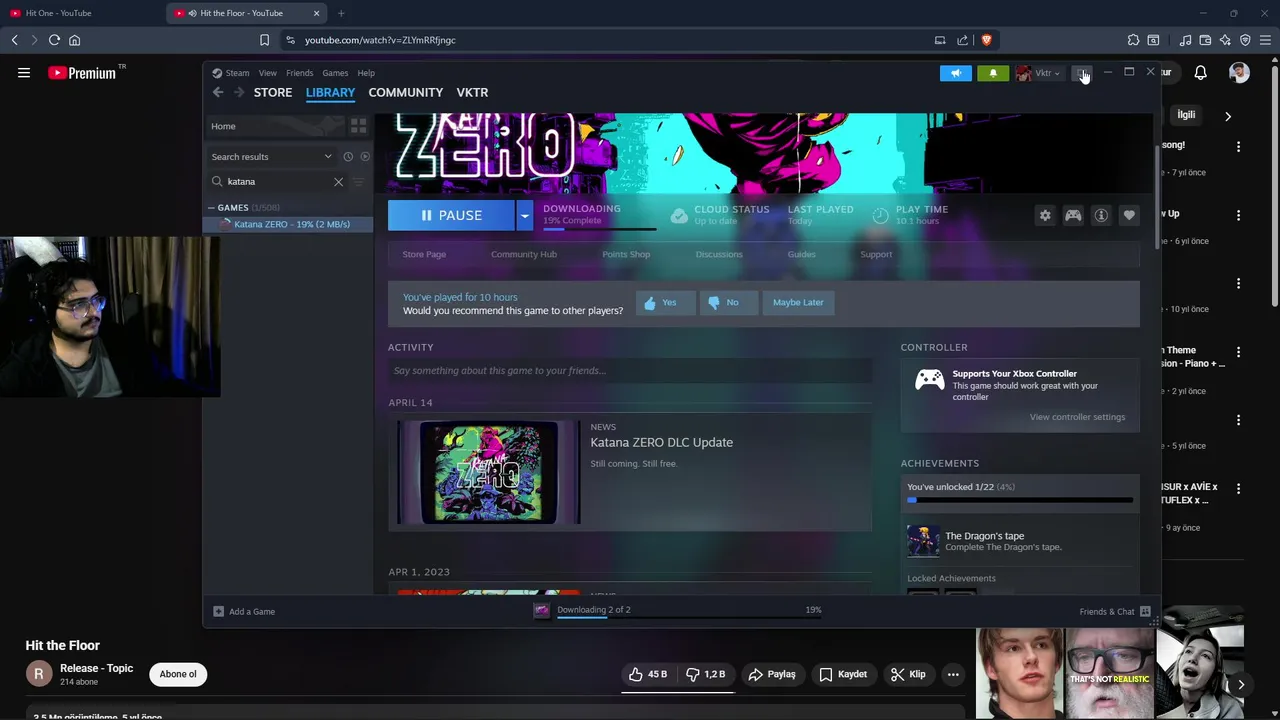
Task: Open controller layout icon beside gear
Action: (x=1073, y=215)
